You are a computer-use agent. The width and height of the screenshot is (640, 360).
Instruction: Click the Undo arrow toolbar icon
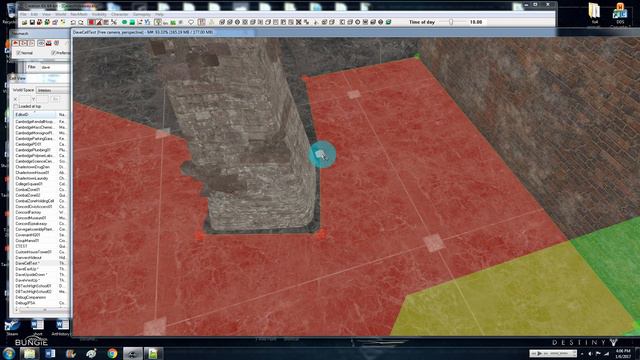click(x=73, y=22)
